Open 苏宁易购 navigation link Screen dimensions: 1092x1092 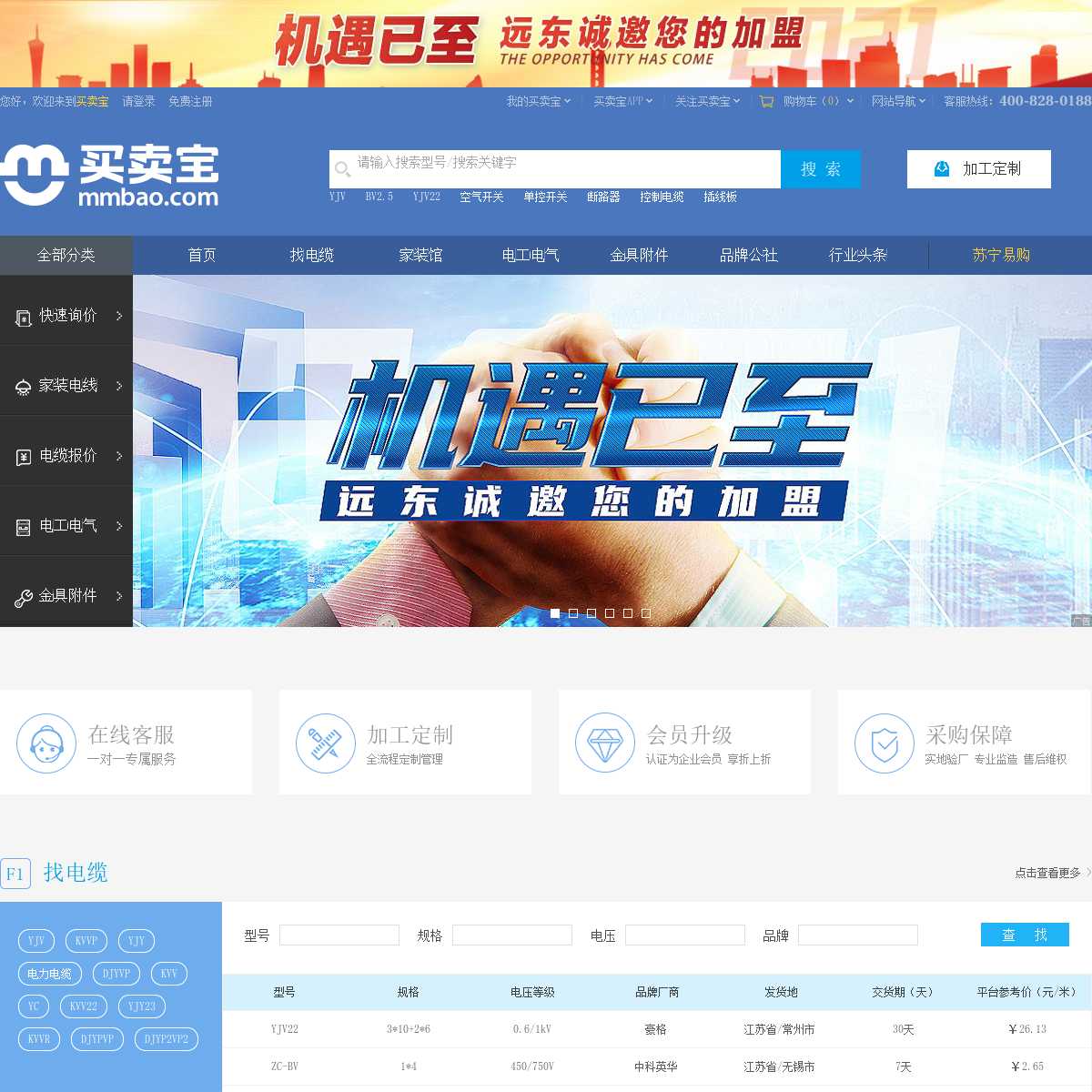[x=1001, y=255]
